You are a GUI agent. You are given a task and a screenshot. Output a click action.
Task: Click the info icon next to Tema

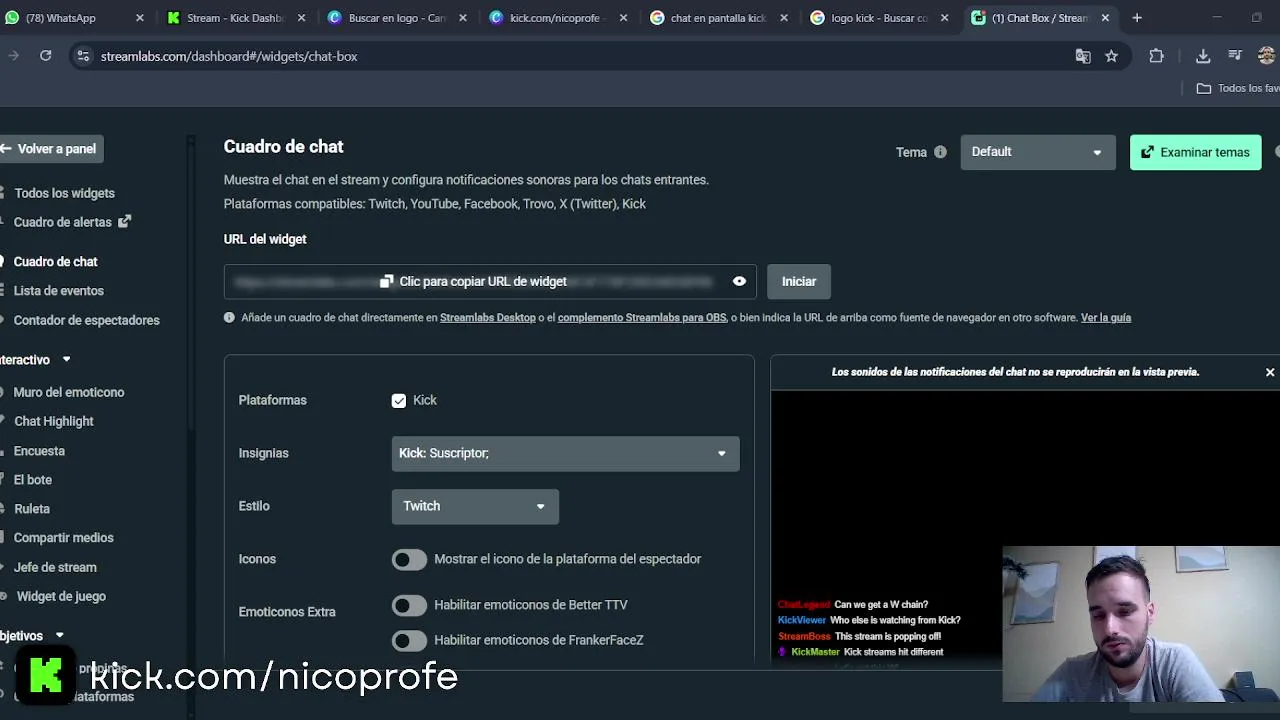[940, 152]
